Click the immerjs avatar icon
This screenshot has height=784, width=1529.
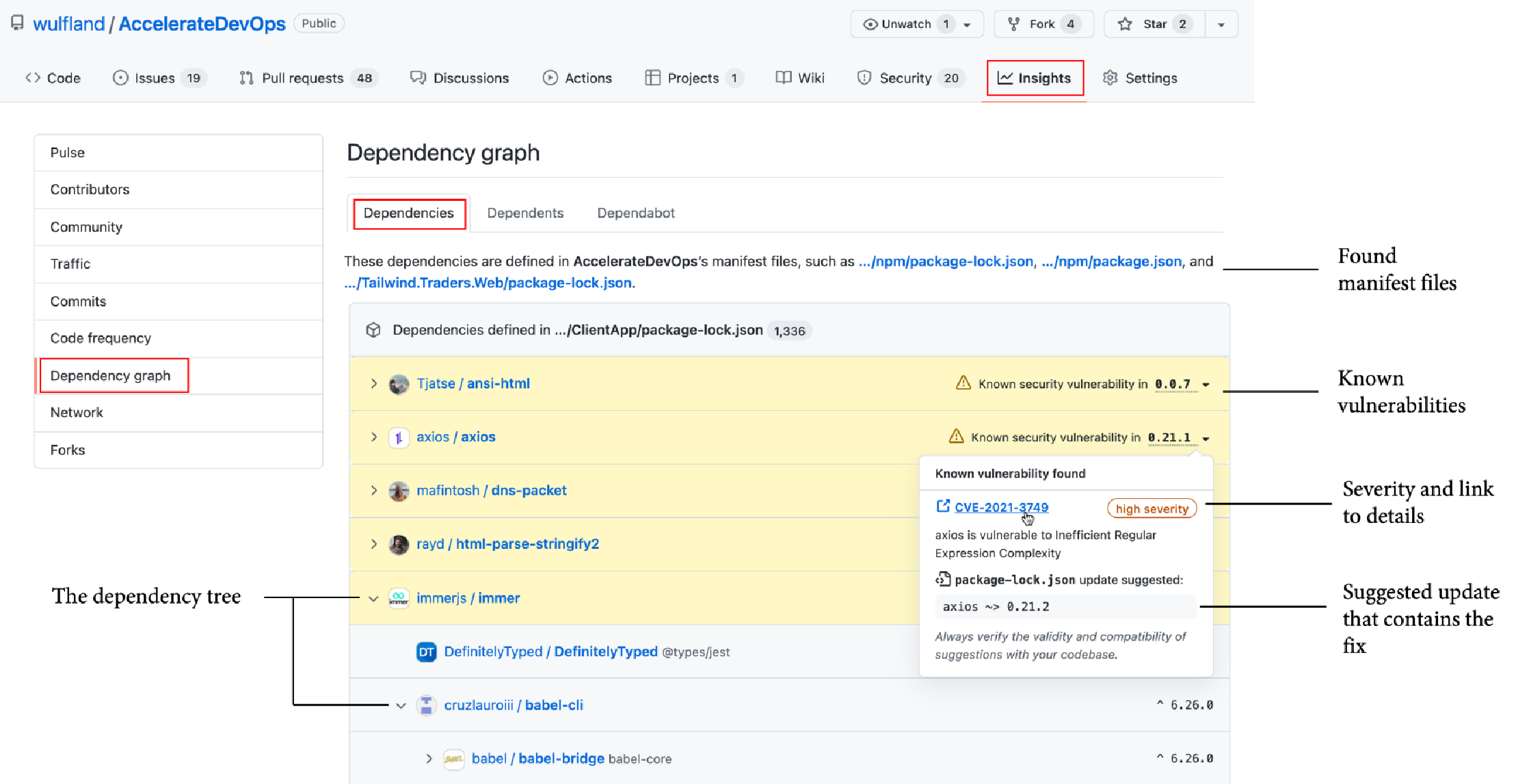tap(399, 598)
